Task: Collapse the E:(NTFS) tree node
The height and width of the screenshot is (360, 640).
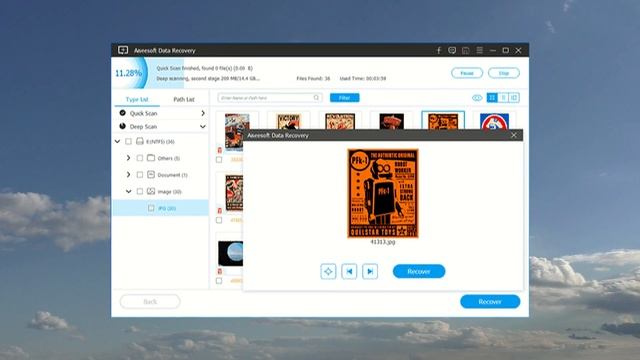Action: (118, 141)
